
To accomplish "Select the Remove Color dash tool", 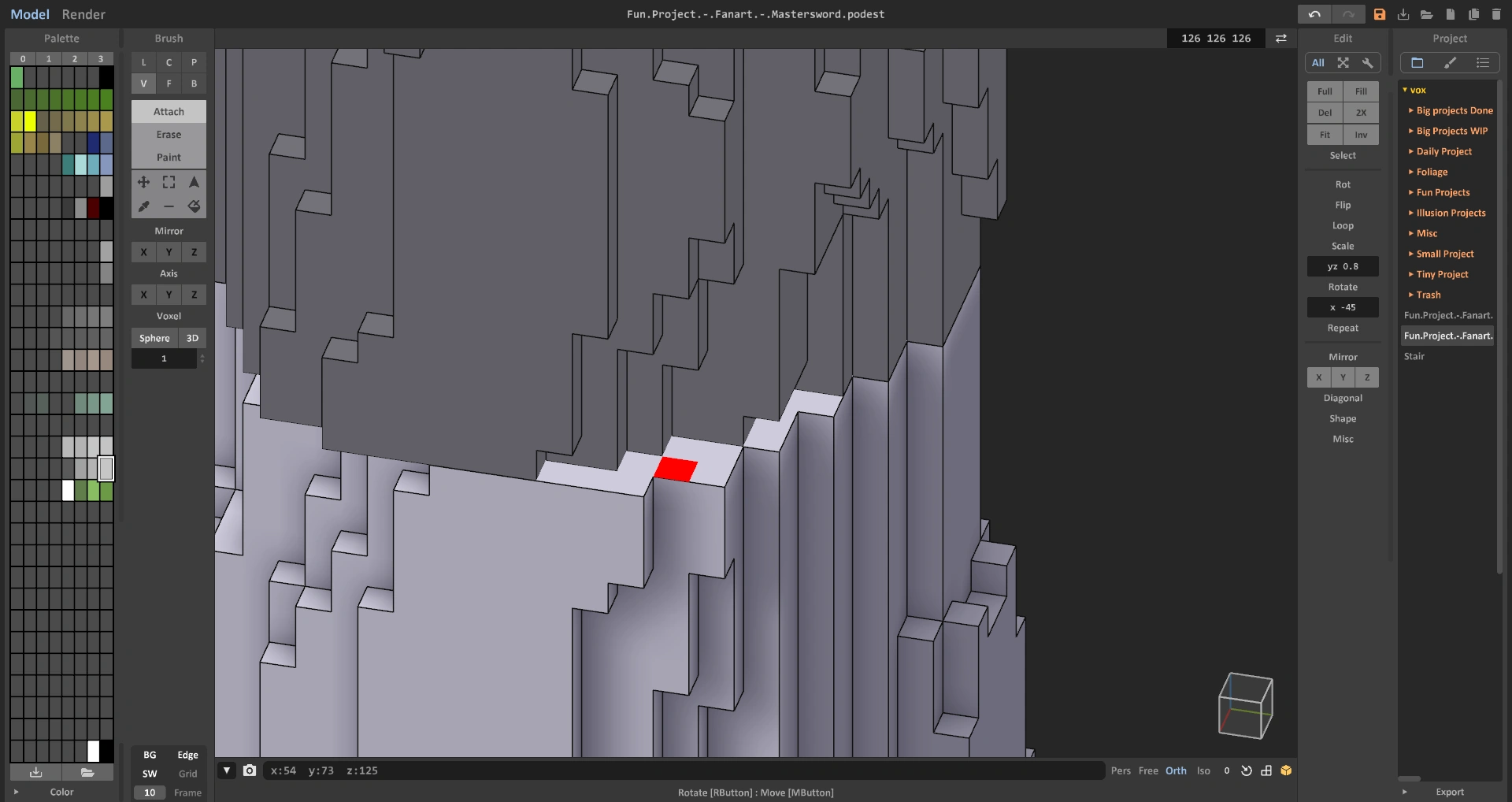I will coord(169,206).
